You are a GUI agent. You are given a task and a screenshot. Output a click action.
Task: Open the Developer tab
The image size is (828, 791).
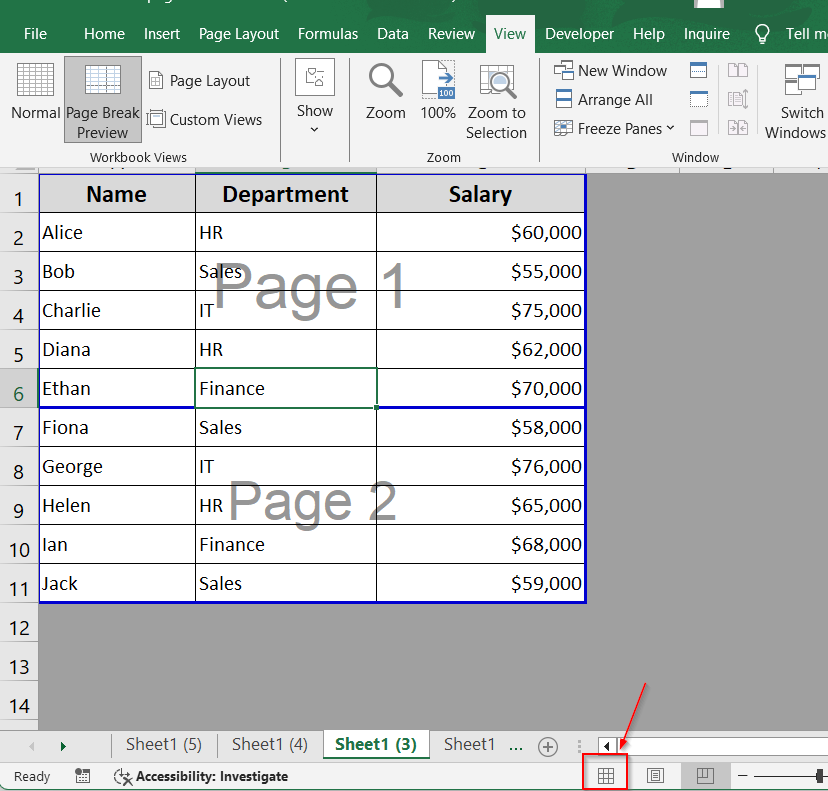click(x=579, y=34)
